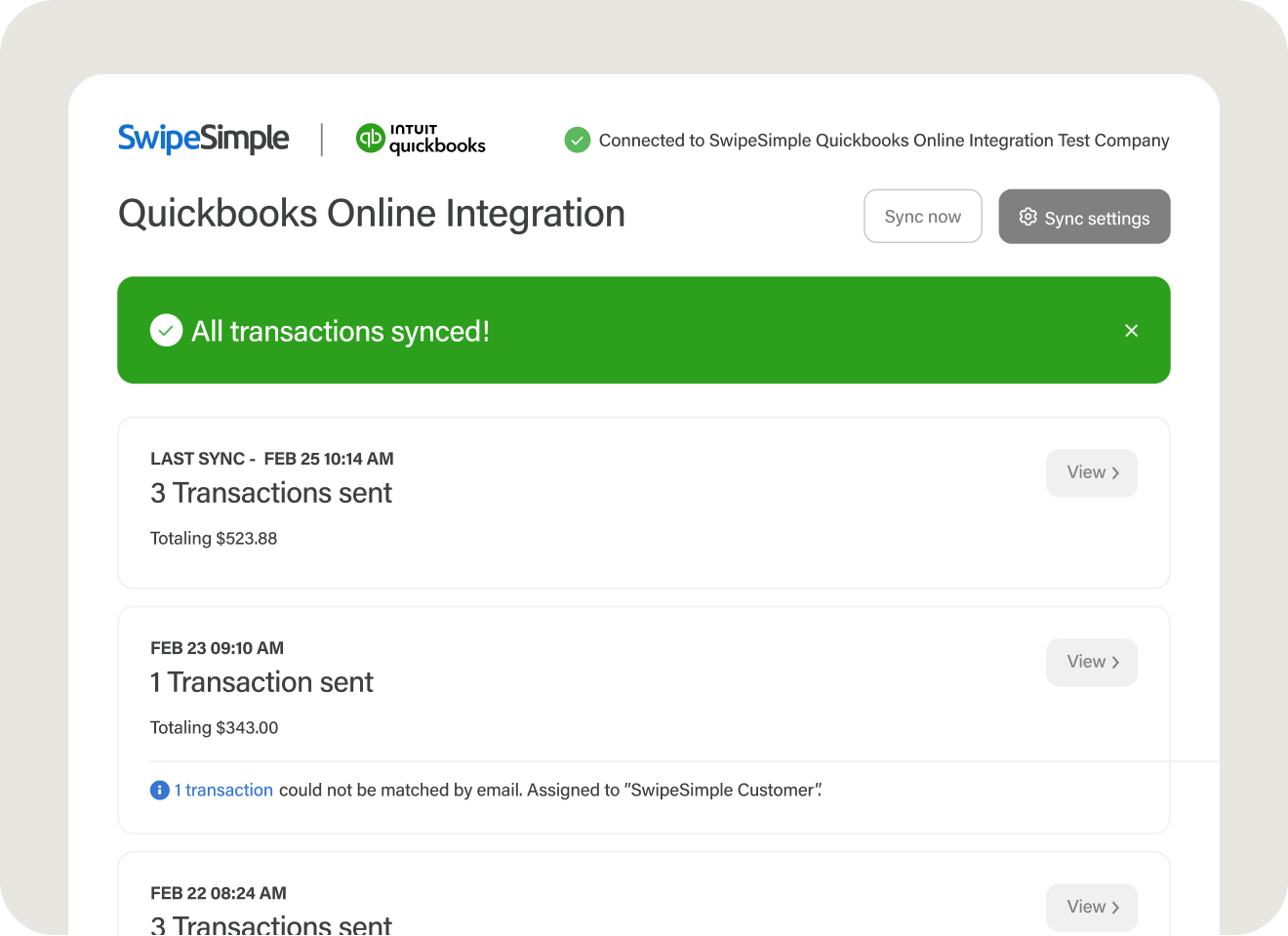1288x936 pixels.
Task: Click 'Totaling $523.88' text
Action: (x=214, y=539)
